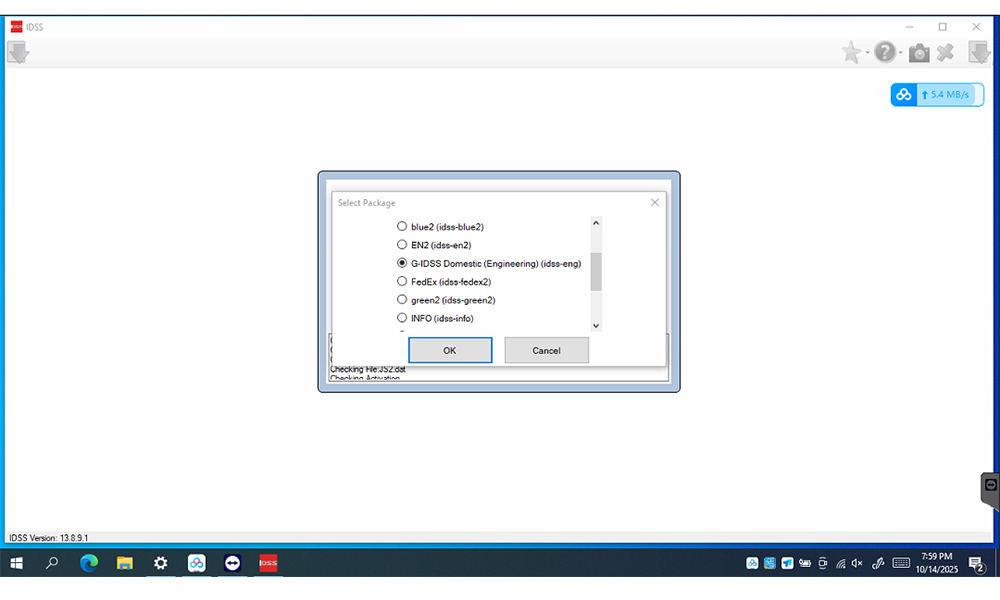Screen dimensions: 1000x600
Task: Open the red IDSS taskbar icon
Action: pyautogui.click(x=267, y=563)
